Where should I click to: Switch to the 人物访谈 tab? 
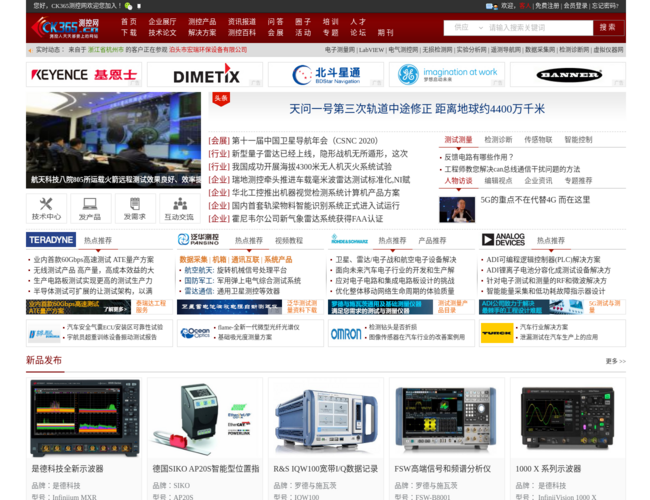458,181
